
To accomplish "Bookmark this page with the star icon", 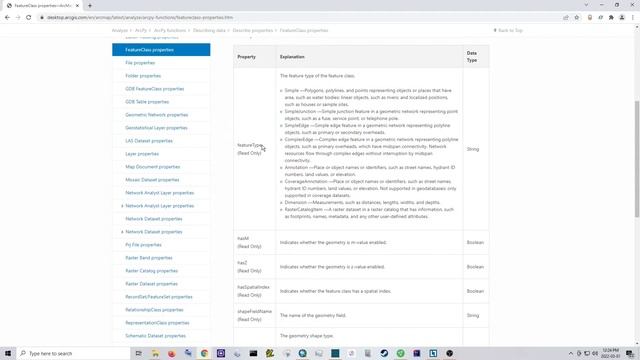I will (x=577, y=18).
